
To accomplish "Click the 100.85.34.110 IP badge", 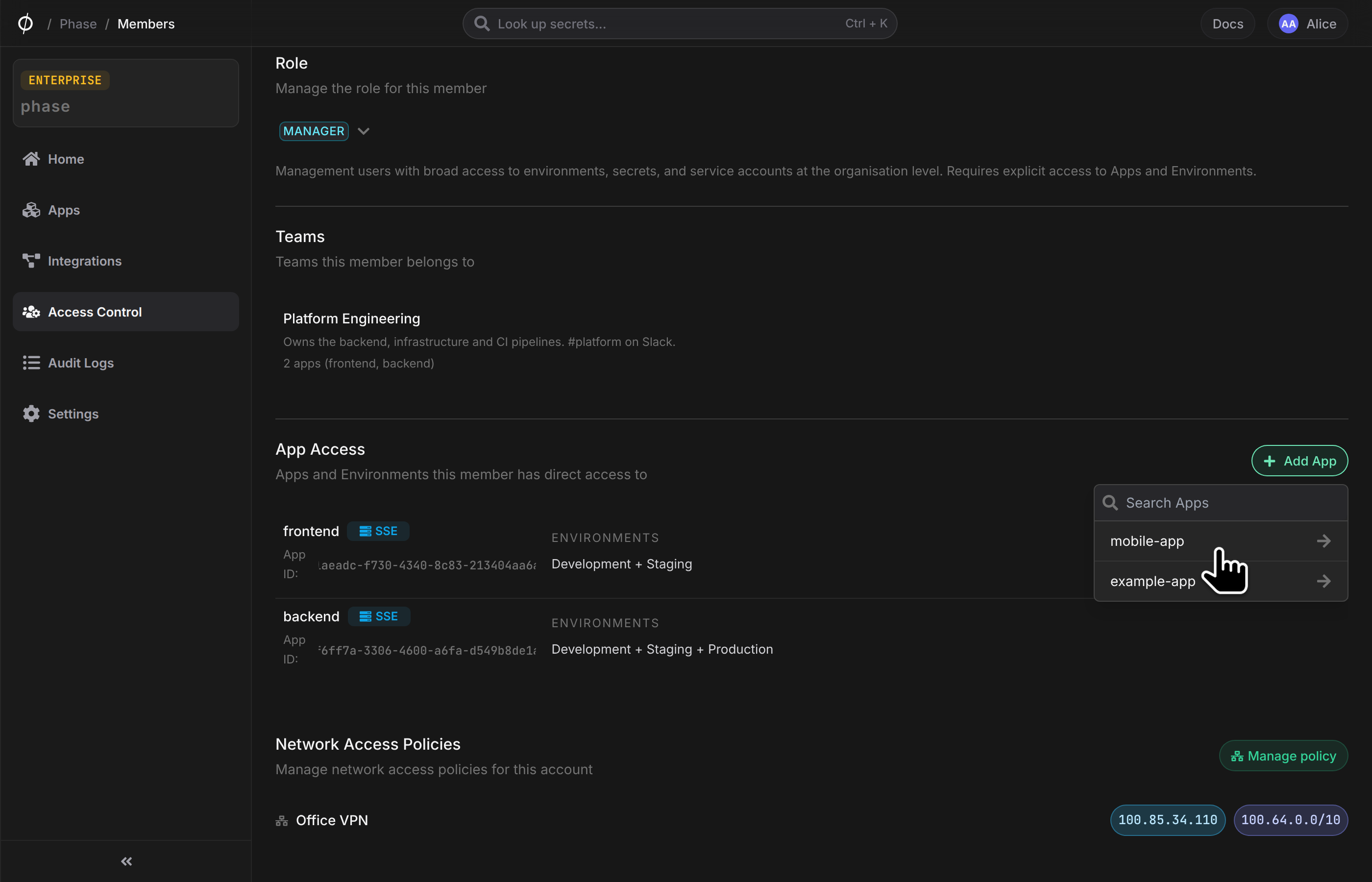I will pos(1168,820).
